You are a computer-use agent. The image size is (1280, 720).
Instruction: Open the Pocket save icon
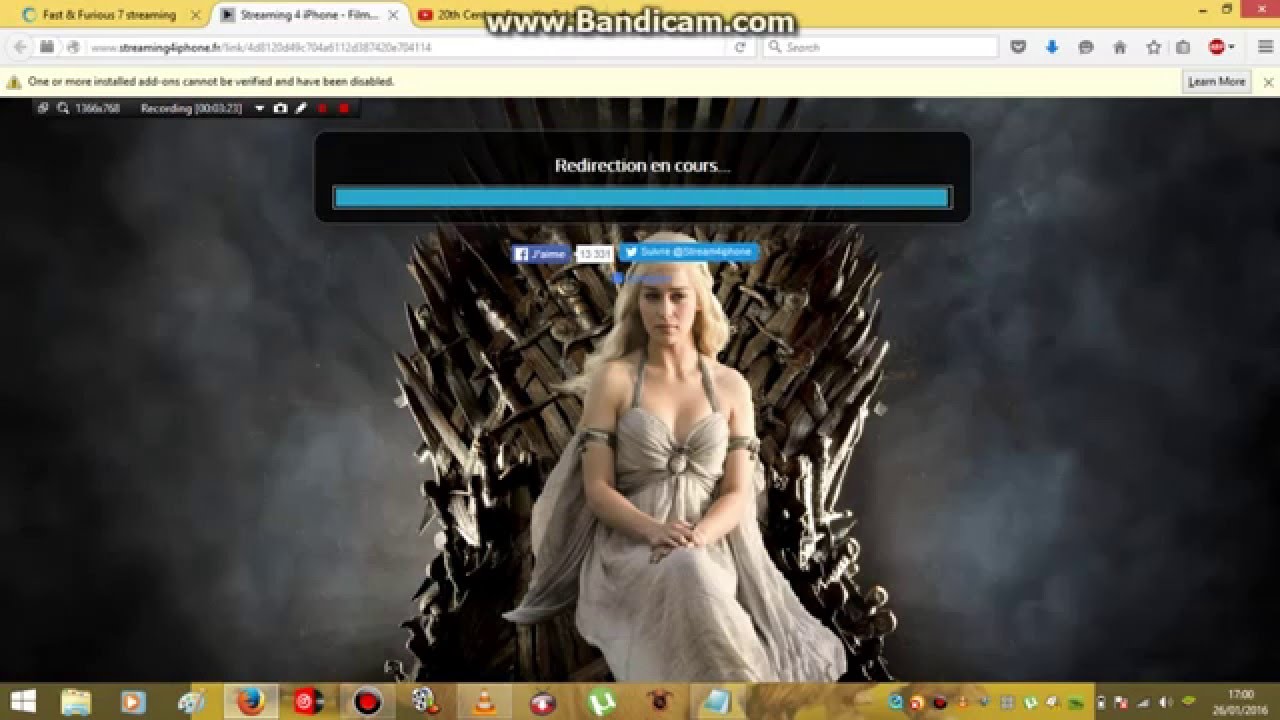[1018, 47]
